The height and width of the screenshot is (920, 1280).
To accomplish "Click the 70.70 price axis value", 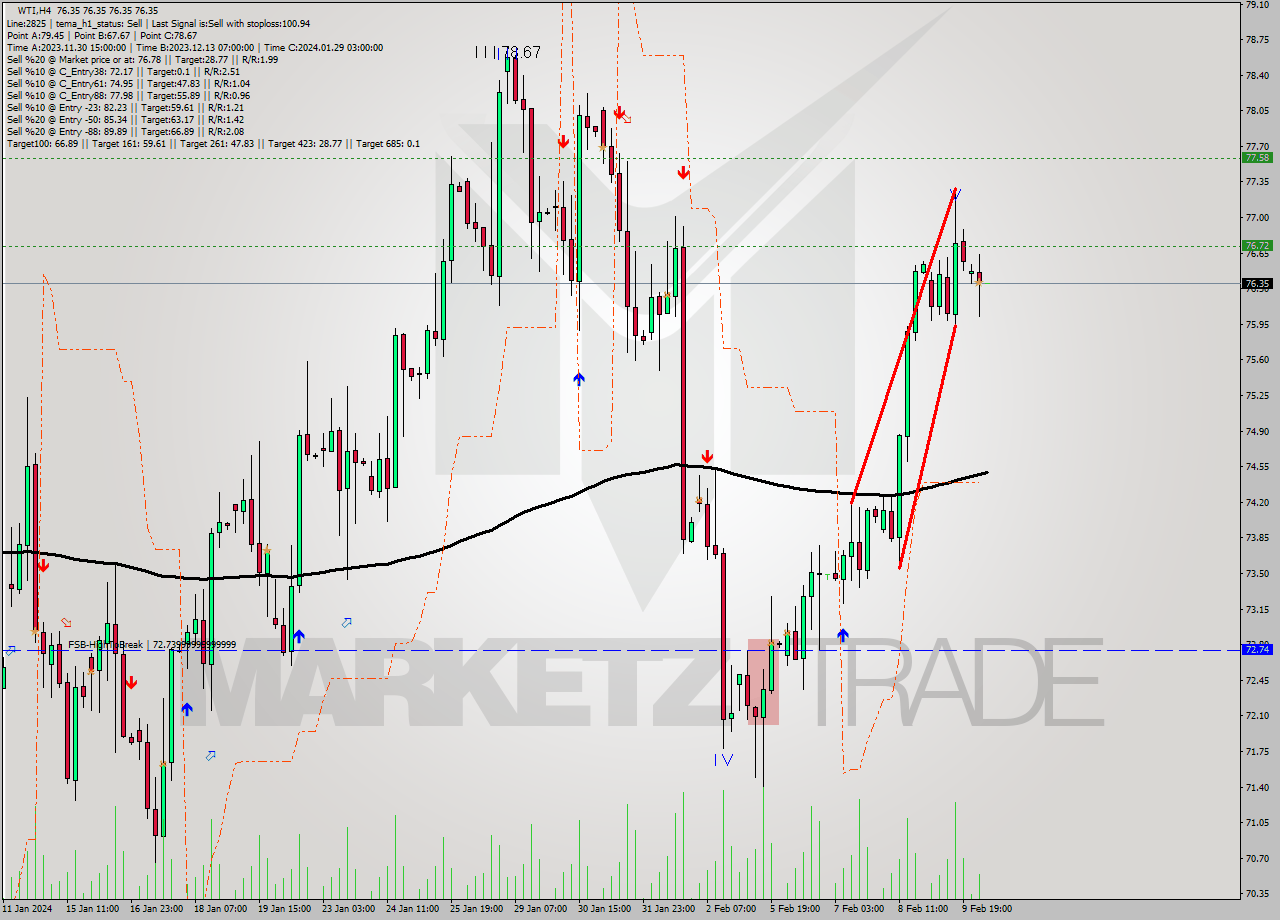I will click(x=1257, y=859).
